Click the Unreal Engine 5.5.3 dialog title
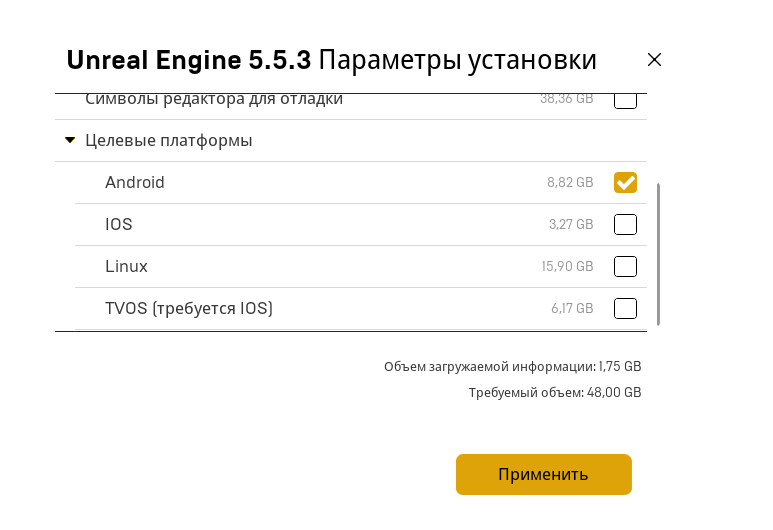 tap(331, 60)
